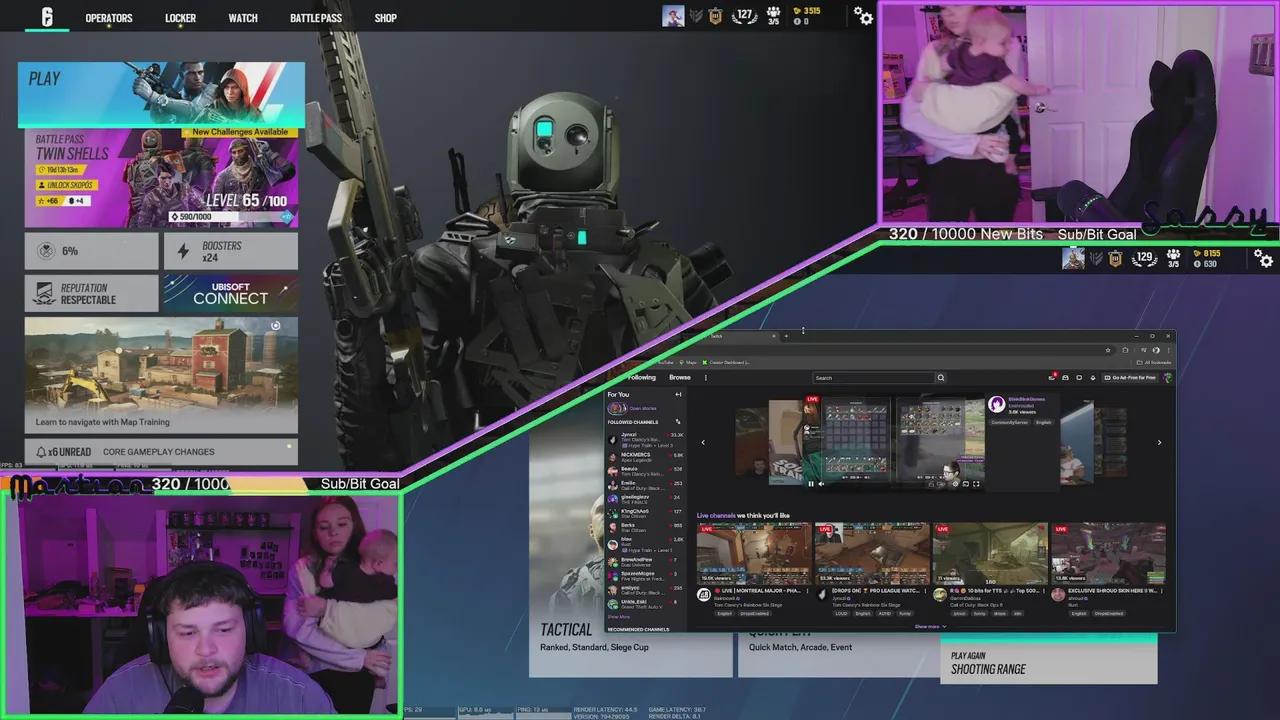Screen dimensions: 1280x720
Task: Open settings gear beside the 8155 renown counter
Action: point(1264,259)
